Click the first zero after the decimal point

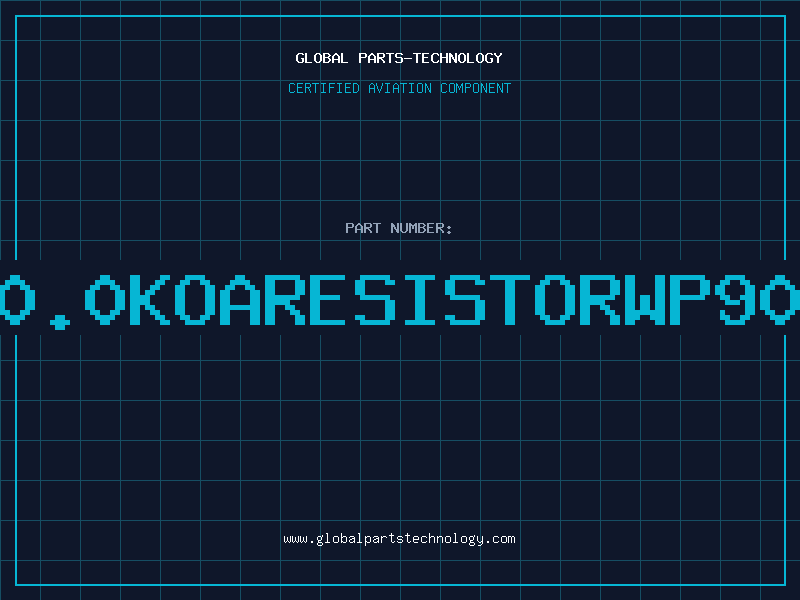pos(105,300)
